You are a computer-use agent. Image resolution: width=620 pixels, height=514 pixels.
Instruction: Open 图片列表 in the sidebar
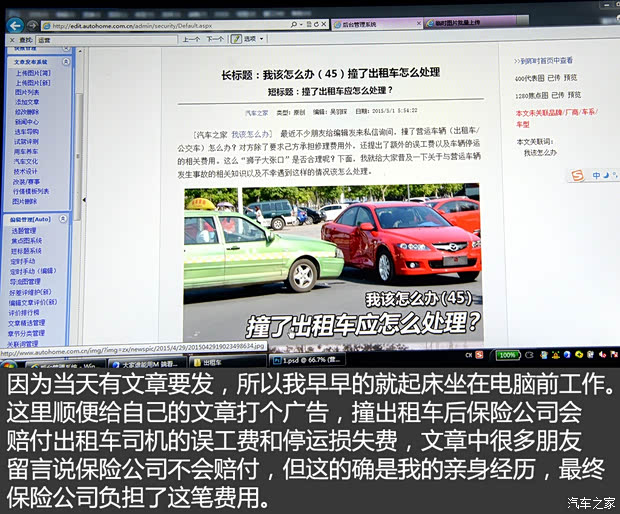(27, 92)
